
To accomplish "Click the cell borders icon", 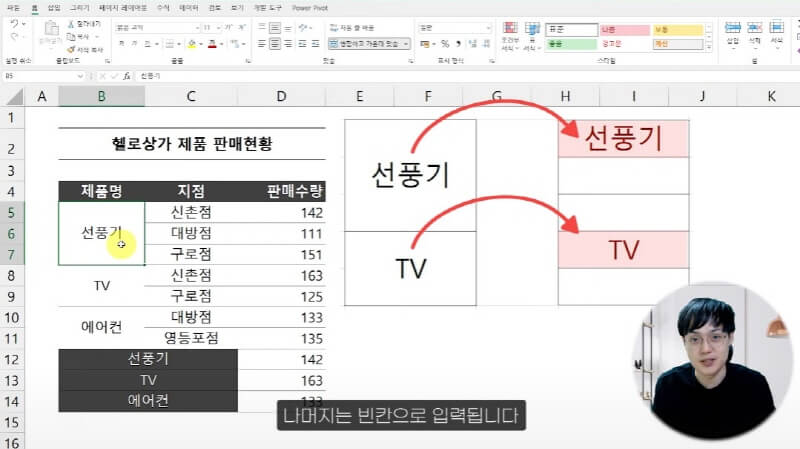I will click(169, 44).
